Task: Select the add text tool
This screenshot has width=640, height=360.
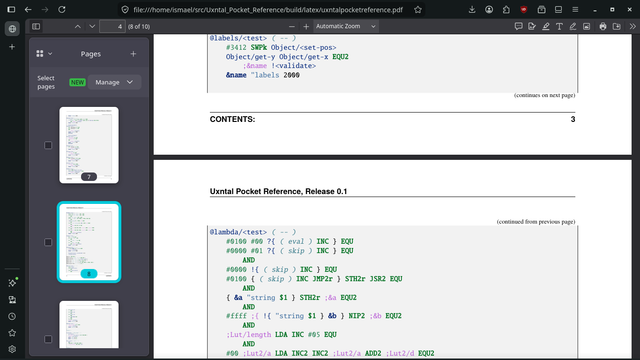Action: [x=559, y=27]
